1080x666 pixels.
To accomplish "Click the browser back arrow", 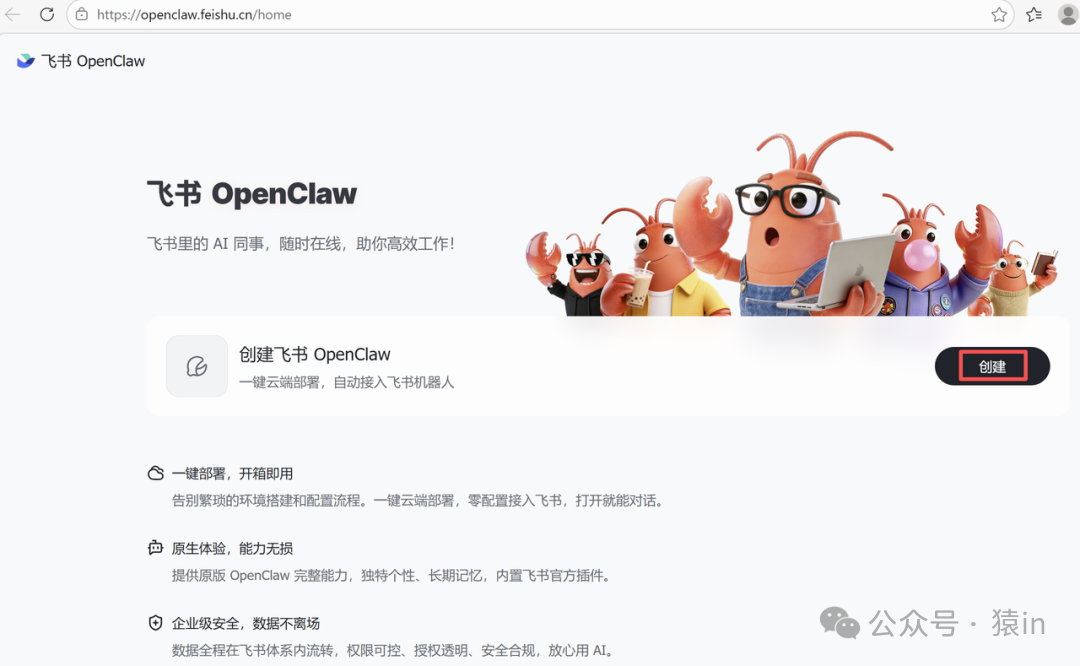I will pos(12,14).
